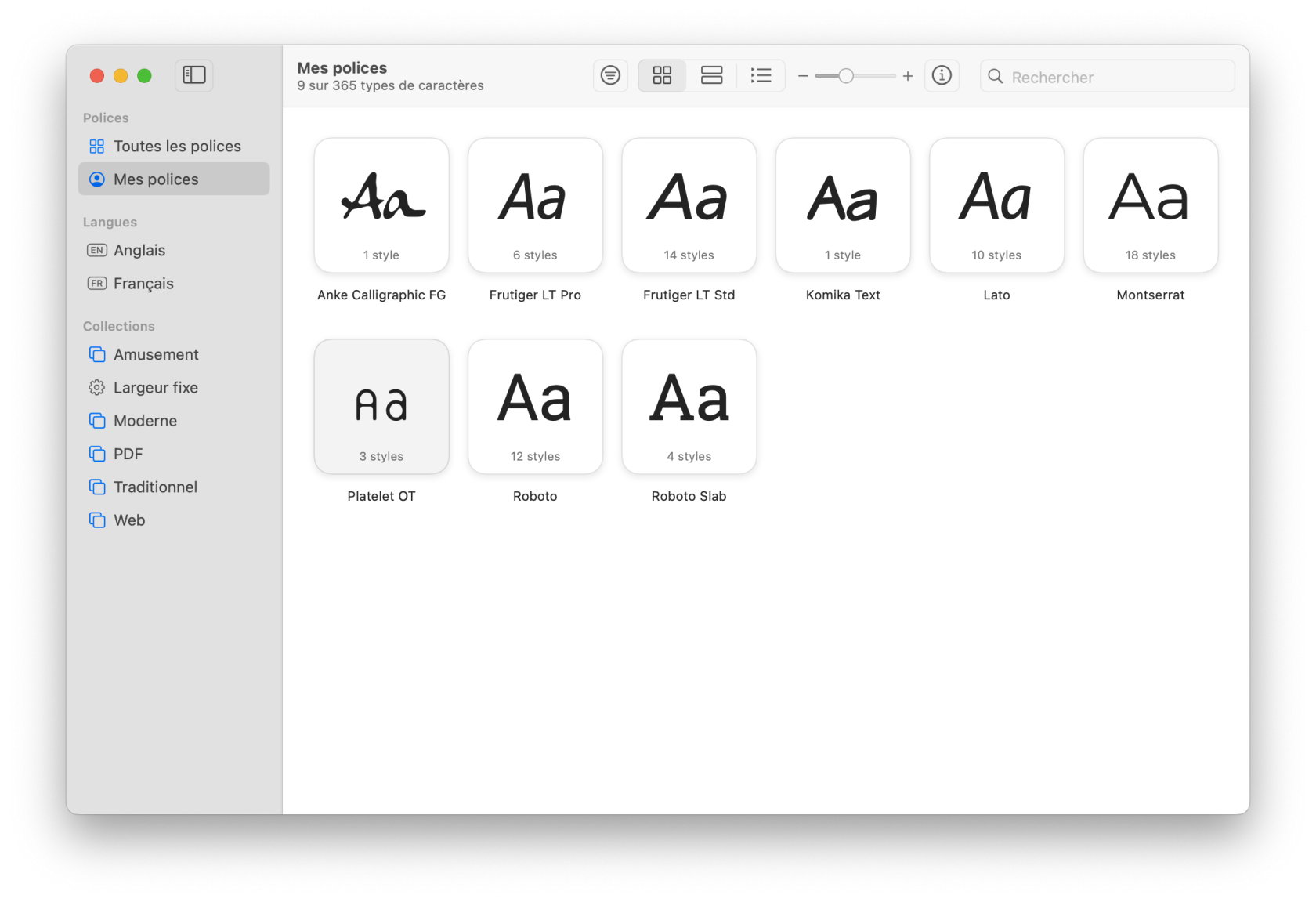1316x902 pixels.
Task: Select the Roboto Slab font tile
Action: (x=689, y=407)
